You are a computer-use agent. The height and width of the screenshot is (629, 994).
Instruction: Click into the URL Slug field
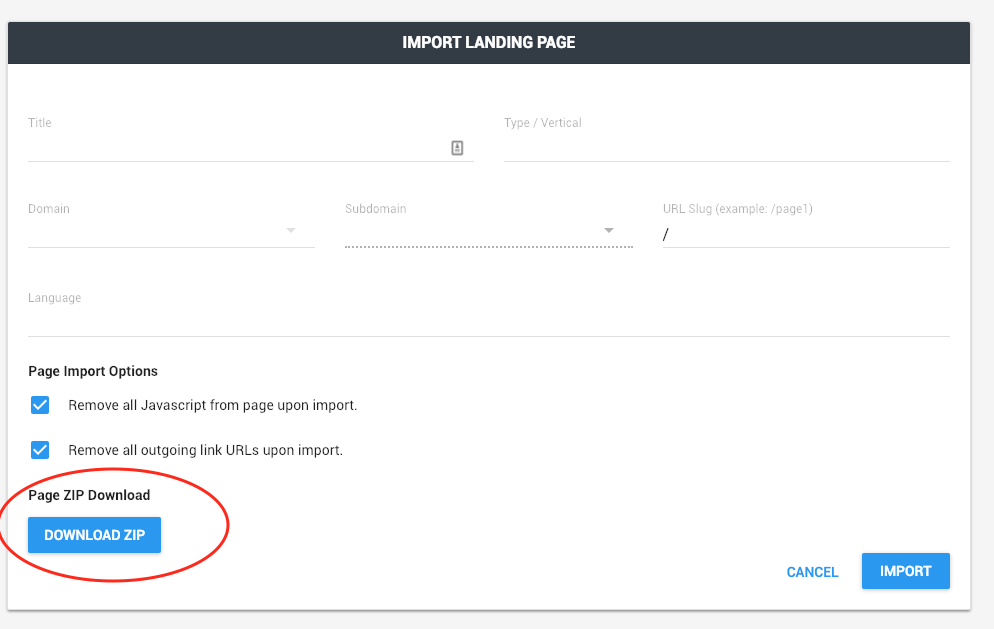806,235
